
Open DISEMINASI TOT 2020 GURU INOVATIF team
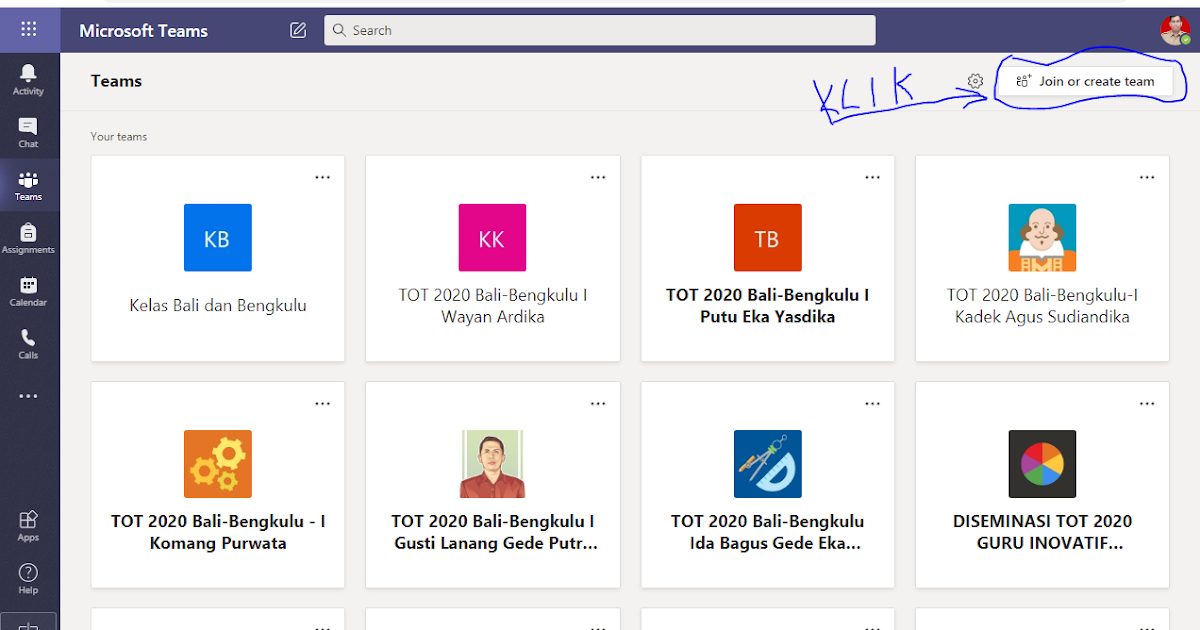coord(1043,532)
